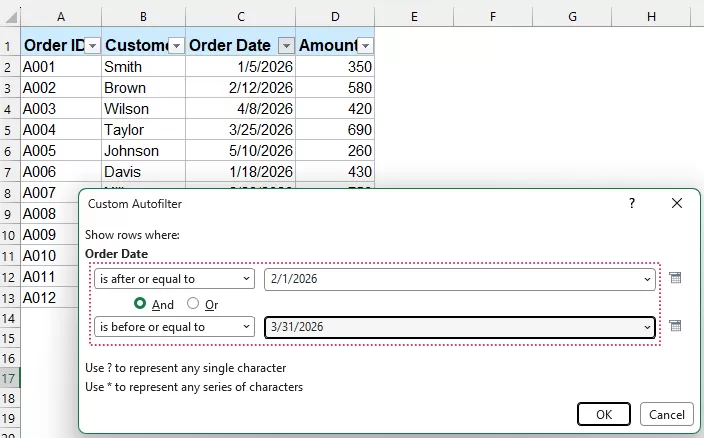Click the Select All corner triangle
The height and width of the screenshot is (438, 704).
pos(11,17)
